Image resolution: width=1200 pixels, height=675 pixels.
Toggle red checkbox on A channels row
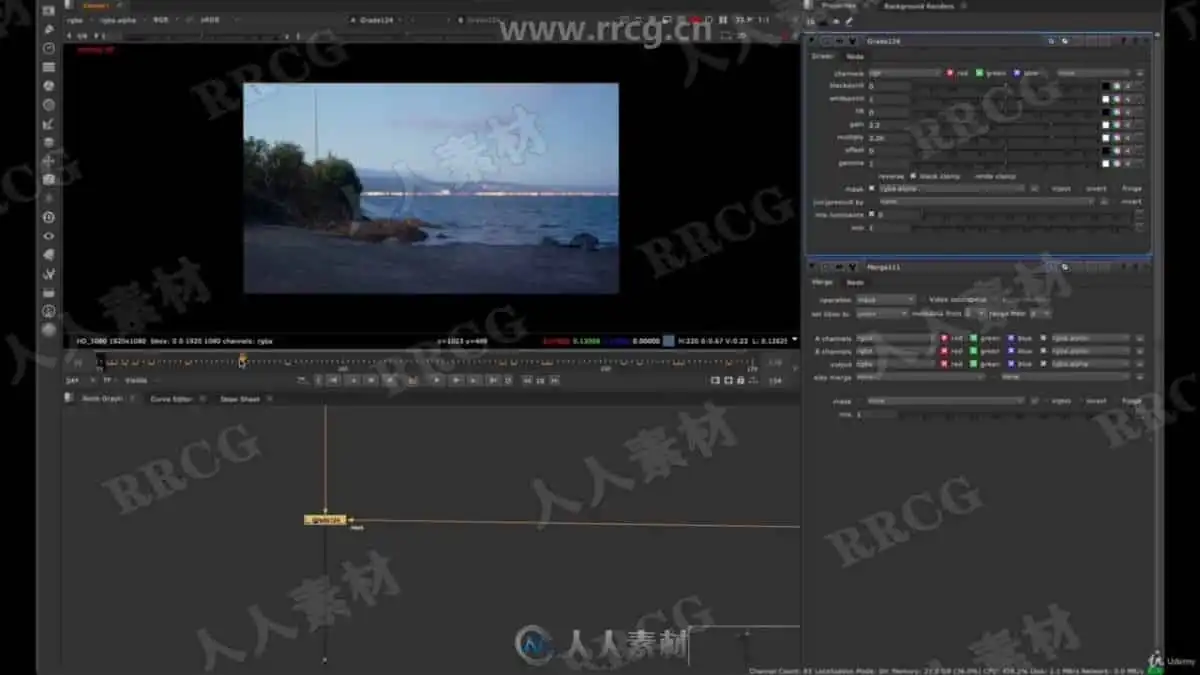tap(945, 338)
